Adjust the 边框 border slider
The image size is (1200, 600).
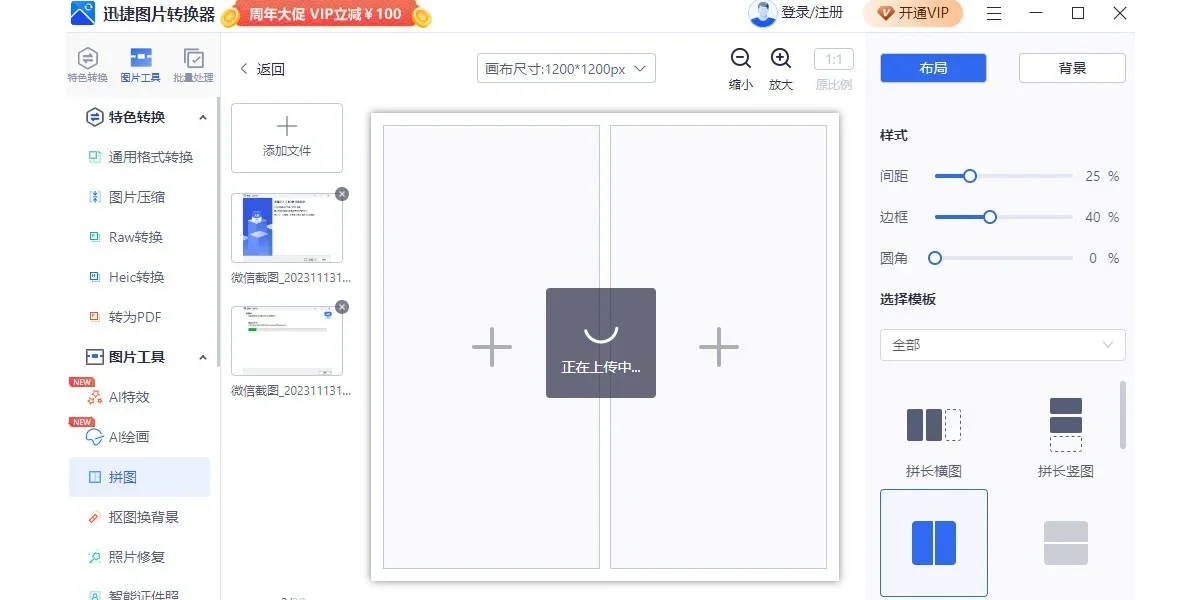point(1003,217)
